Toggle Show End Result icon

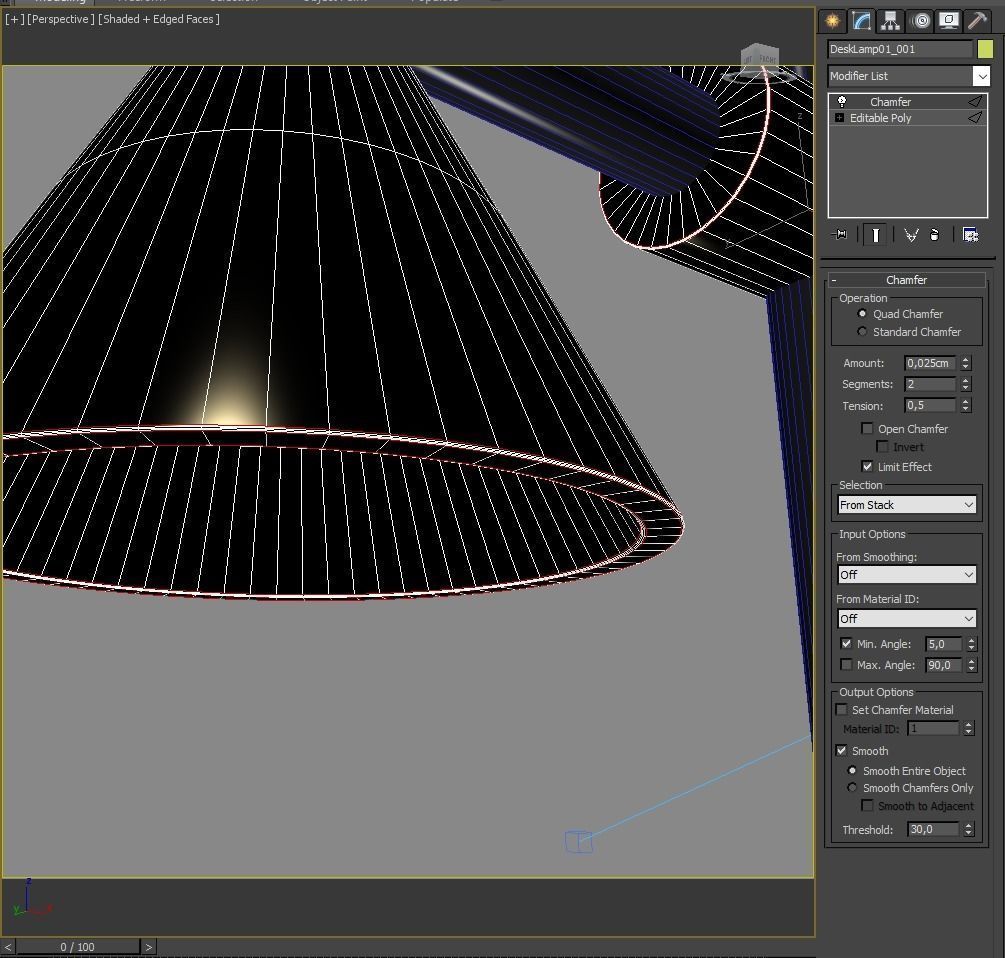[875, 235]
